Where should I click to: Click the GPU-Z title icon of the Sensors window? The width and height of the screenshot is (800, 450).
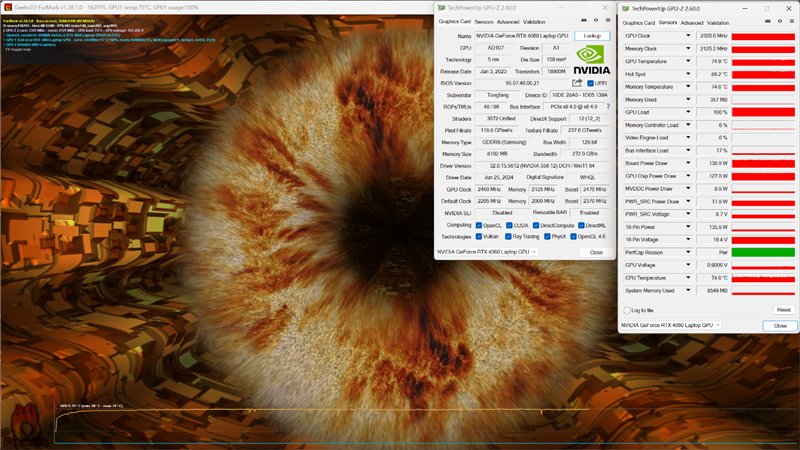[626, 9]
